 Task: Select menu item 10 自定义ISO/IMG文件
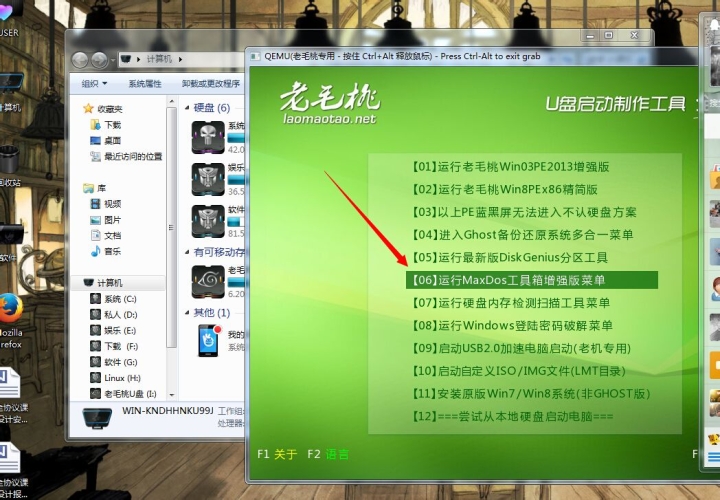[518, 371]
